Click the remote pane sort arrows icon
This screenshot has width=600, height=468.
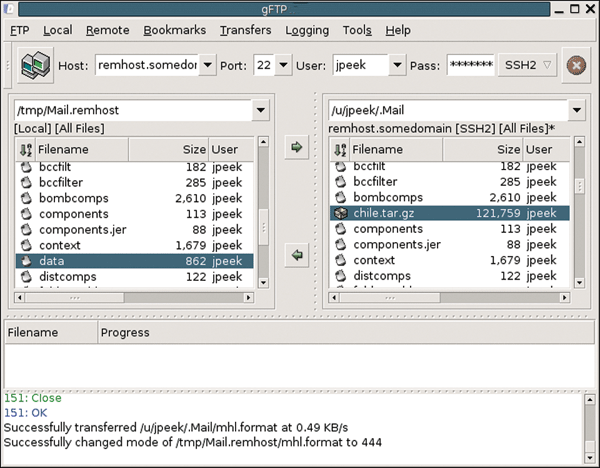339,149
